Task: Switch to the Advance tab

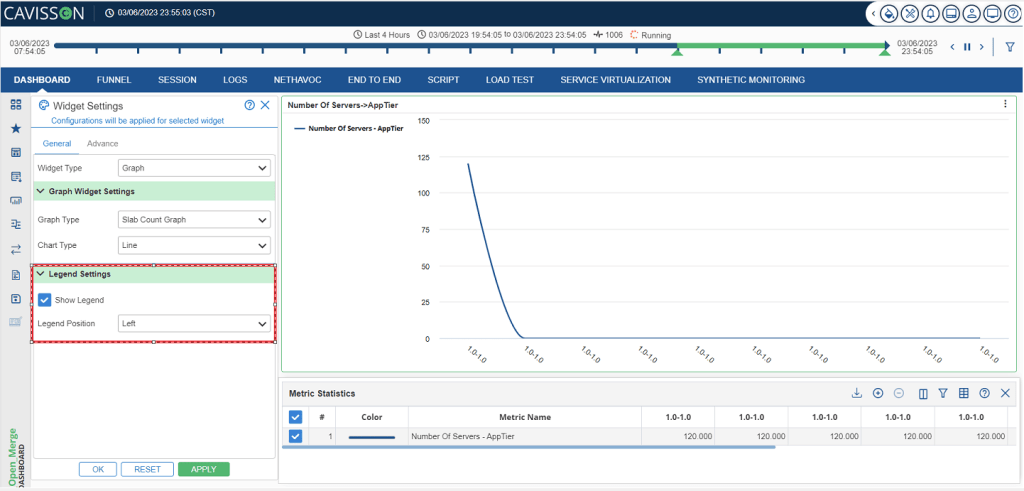Action: click(103, 144)
